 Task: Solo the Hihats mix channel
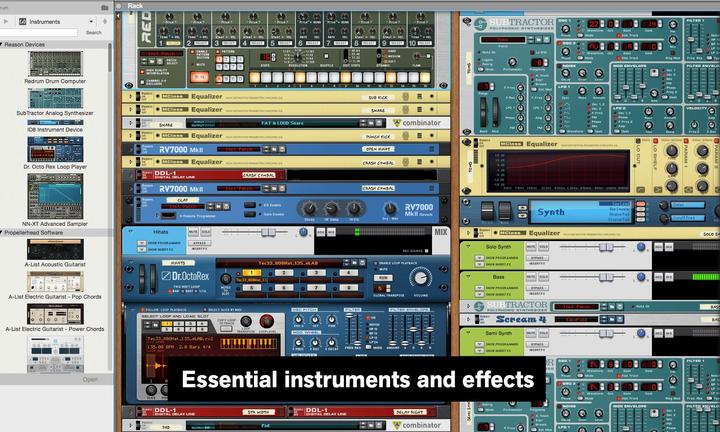pyautogui.click(x=205, y=232)
